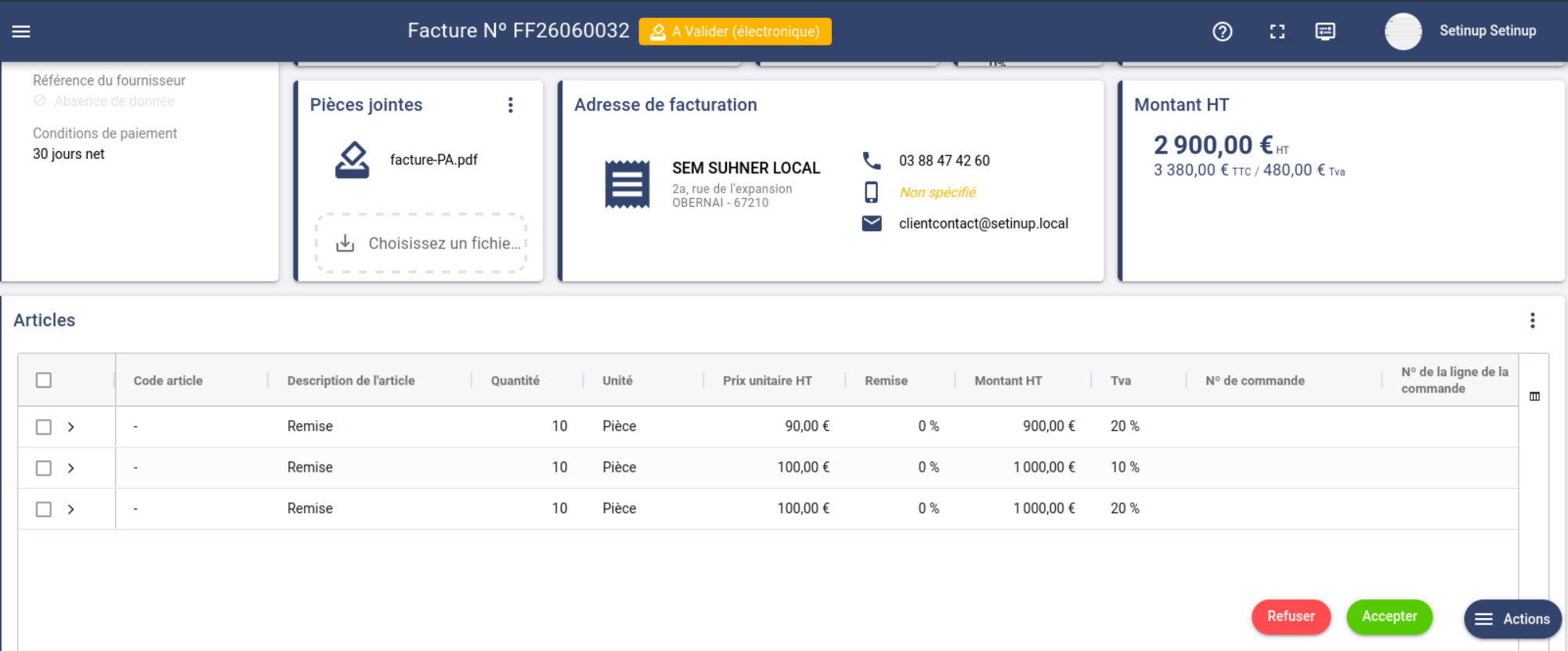Click the email envelope icon
This screenshot has width=1568, height=651.
[x=872, y=223]
